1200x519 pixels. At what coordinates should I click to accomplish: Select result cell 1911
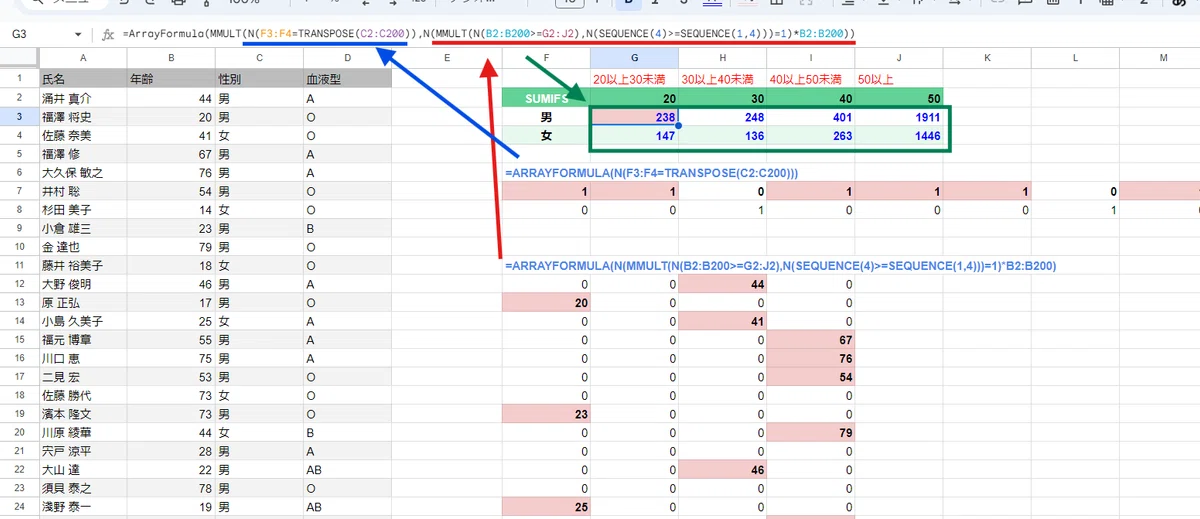pyautogui.click(x=899, y=117)
